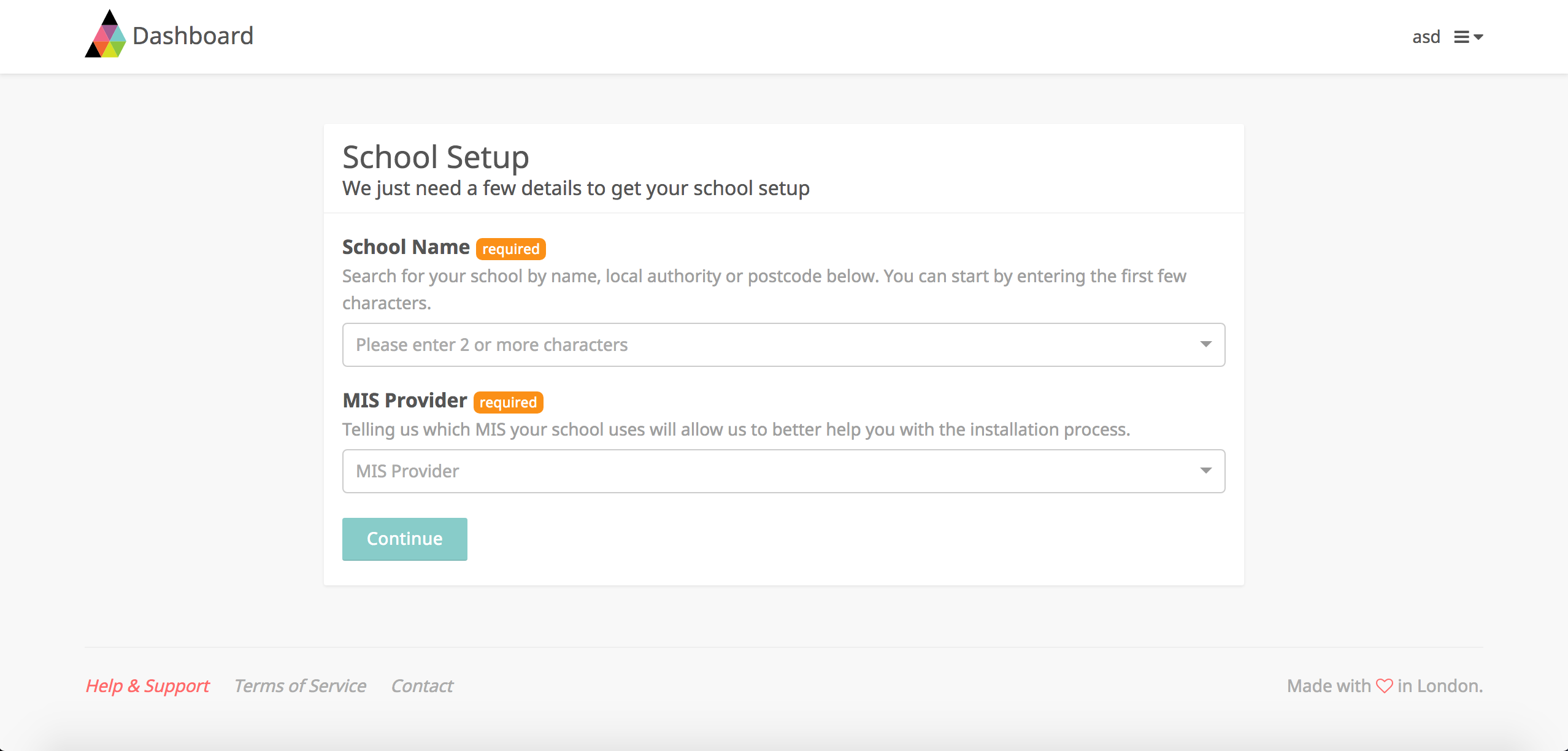The height and width of the screenshot is (751, 1568).
Task: Open the Help & Support link
Action: [147, 685]
